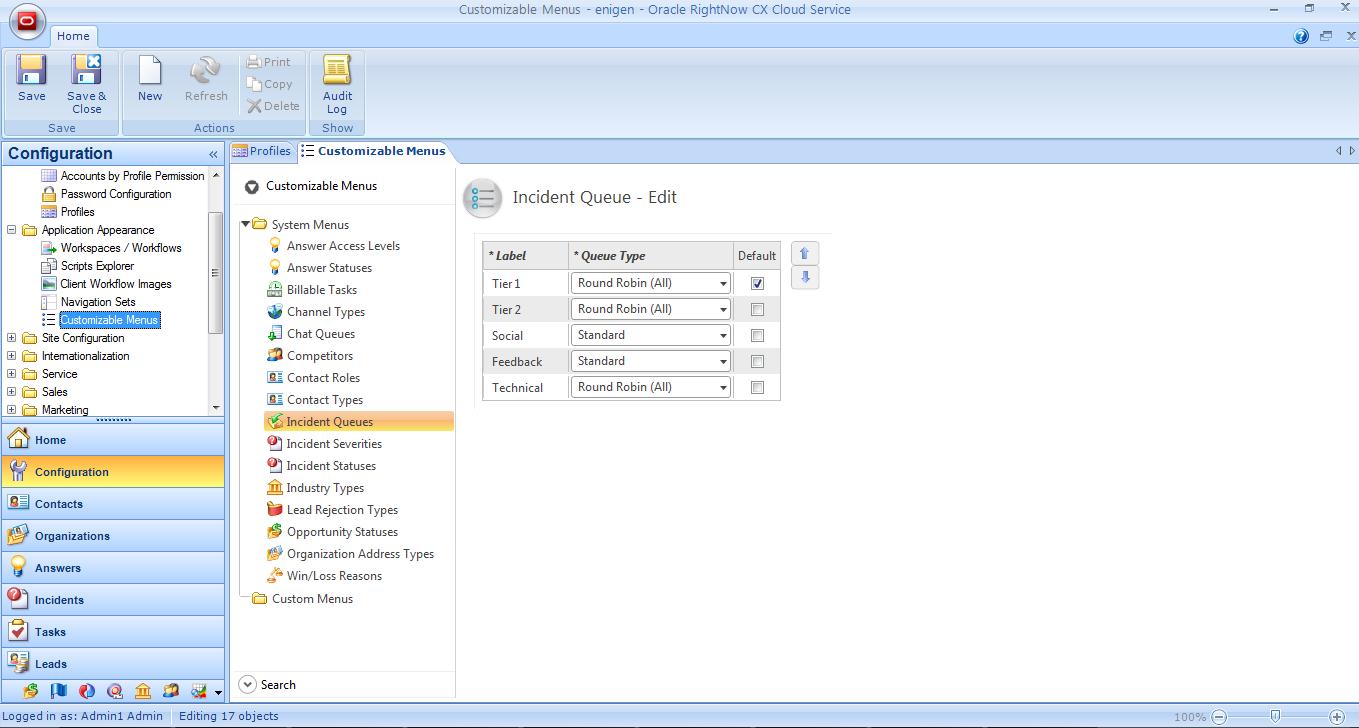1359x728 pixels.
Task: Uncheck Default checkbox for Tier 1
Action: click(x=757, y=284)
